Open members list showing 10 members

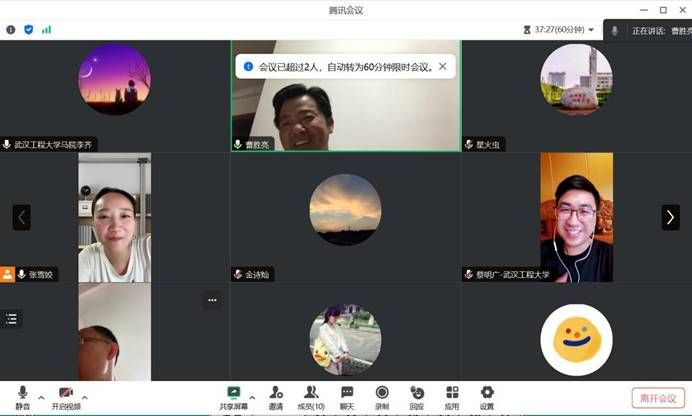(311, 394)
